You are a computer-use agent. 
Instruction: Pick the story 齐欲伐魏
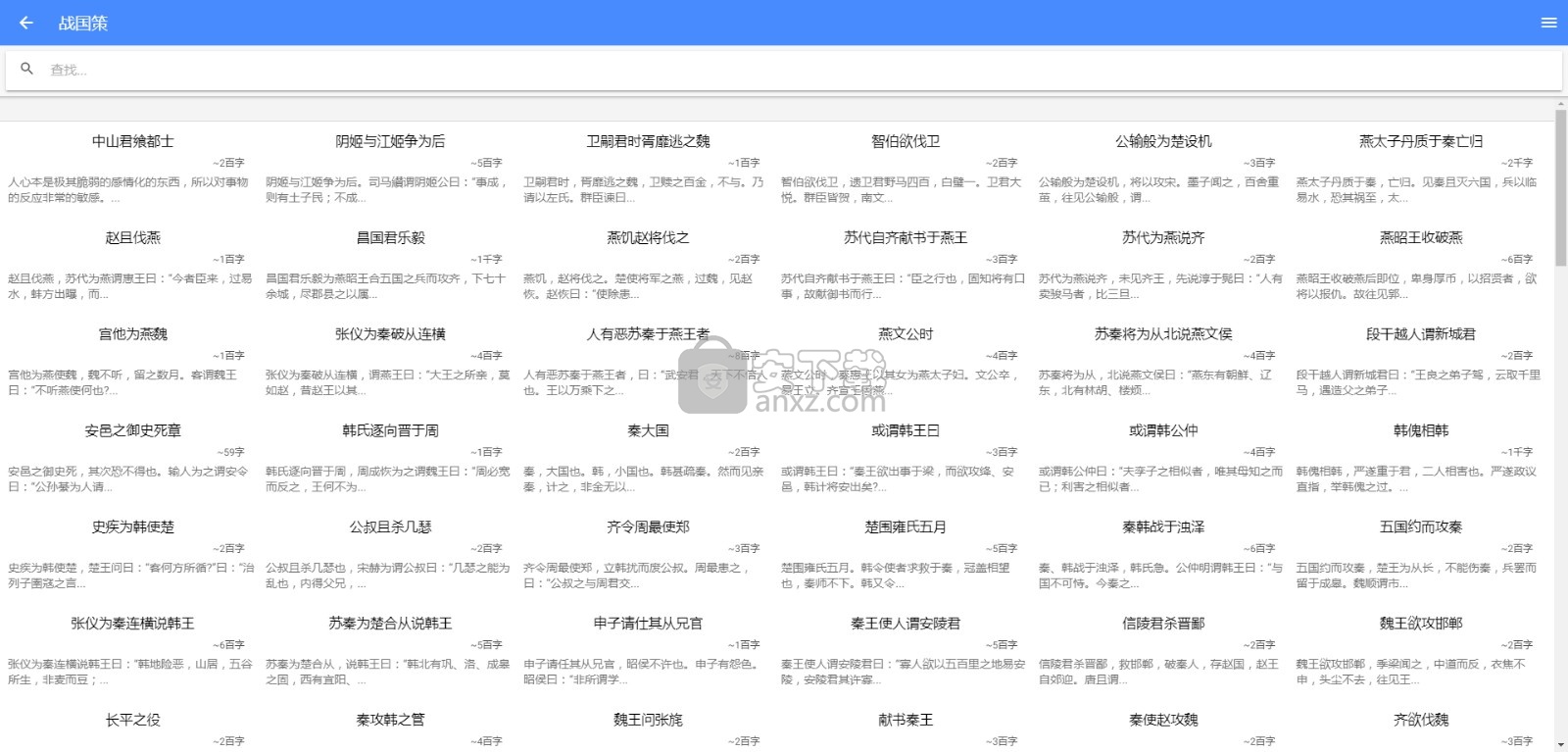(x=1421, y=720)
